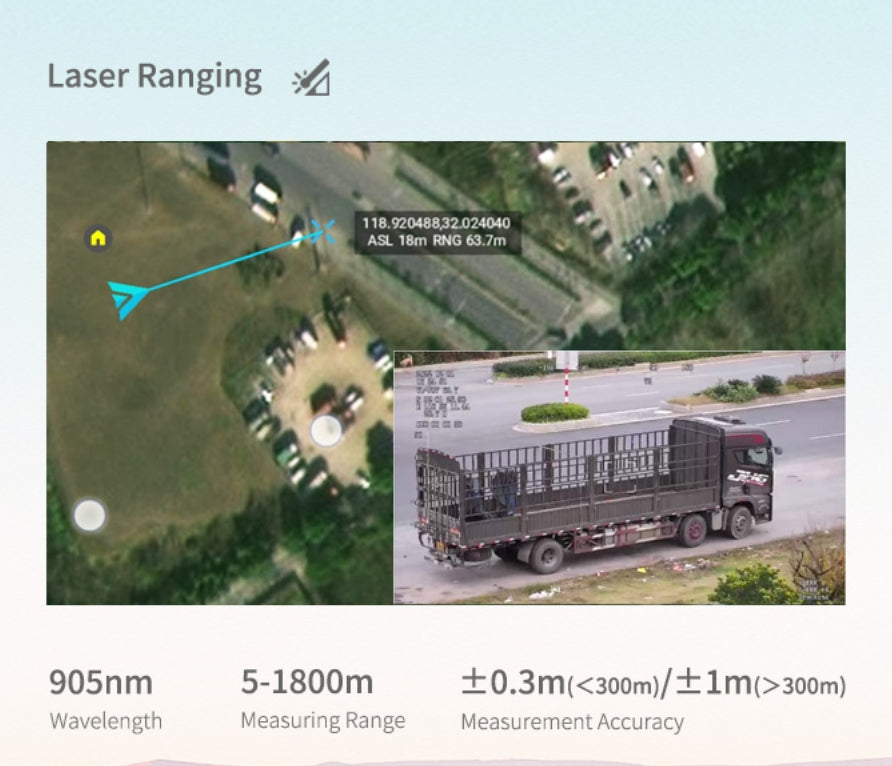Click the Measuring Range label
The image size is (892, 766).
pyautogui.click(x=323, y=721)
